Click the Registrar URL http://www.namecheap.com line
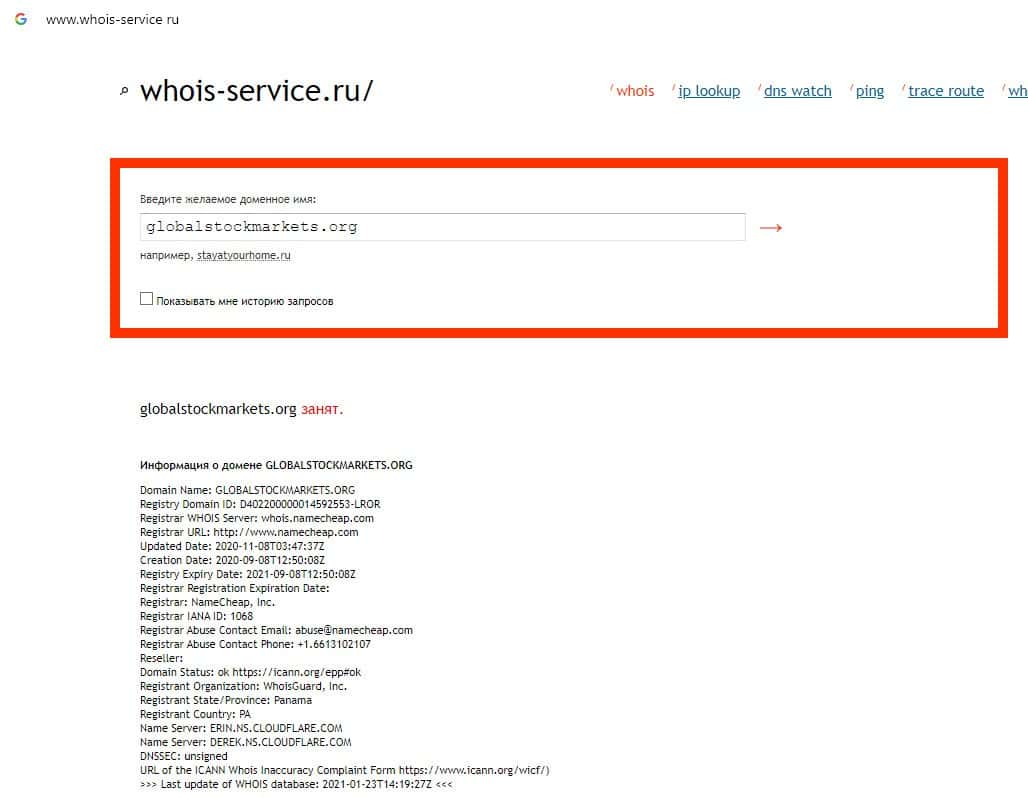 [x=249, y=532]
